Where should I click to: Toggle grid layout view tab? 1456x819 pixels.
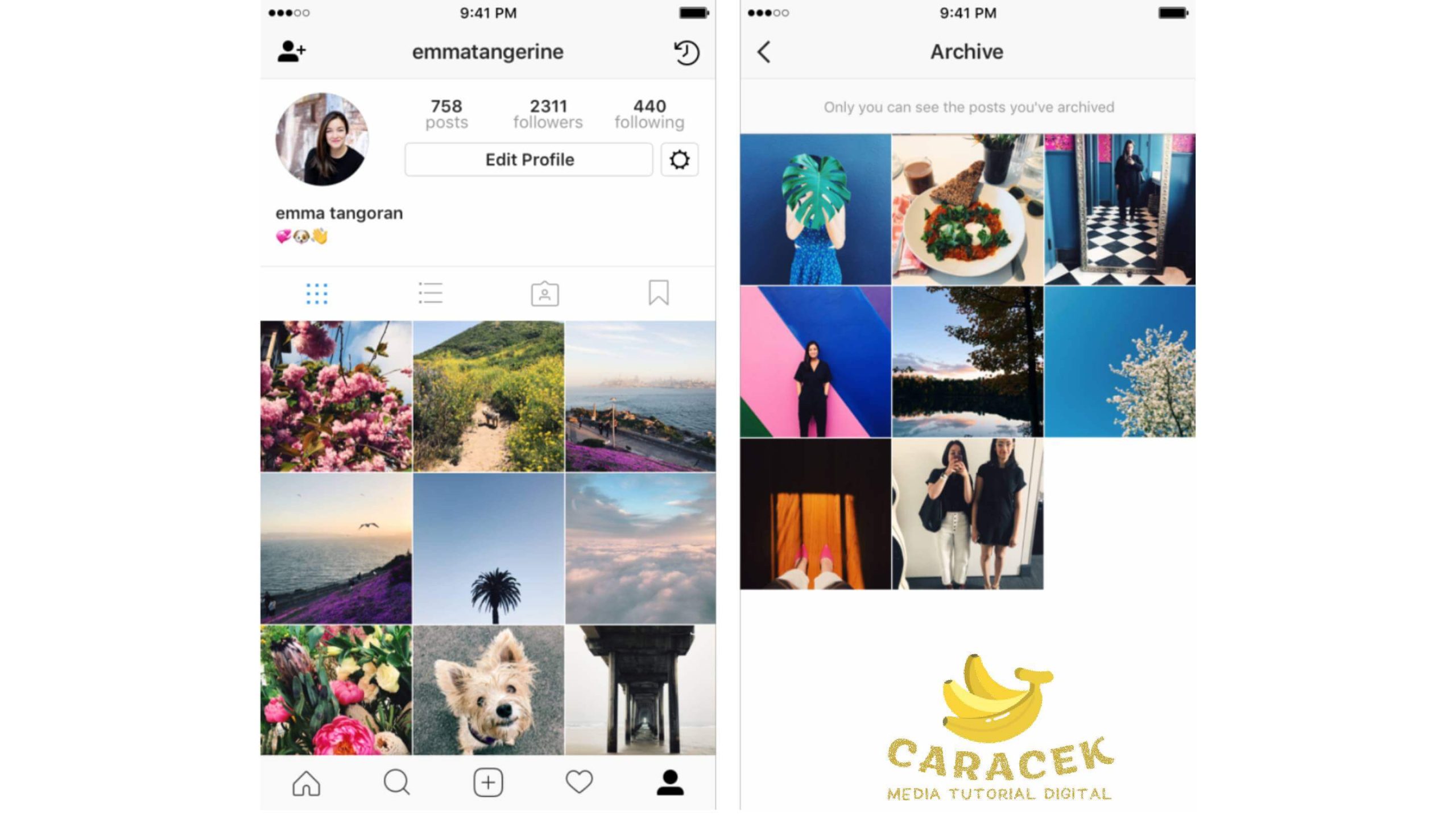(316, 294)
